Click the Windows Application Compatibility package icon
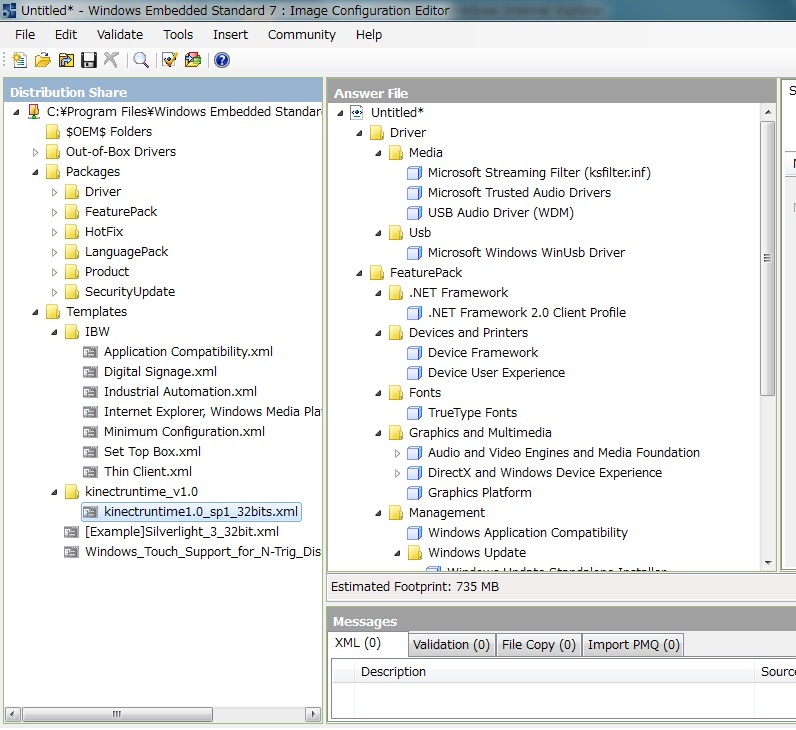 (414, 533)
